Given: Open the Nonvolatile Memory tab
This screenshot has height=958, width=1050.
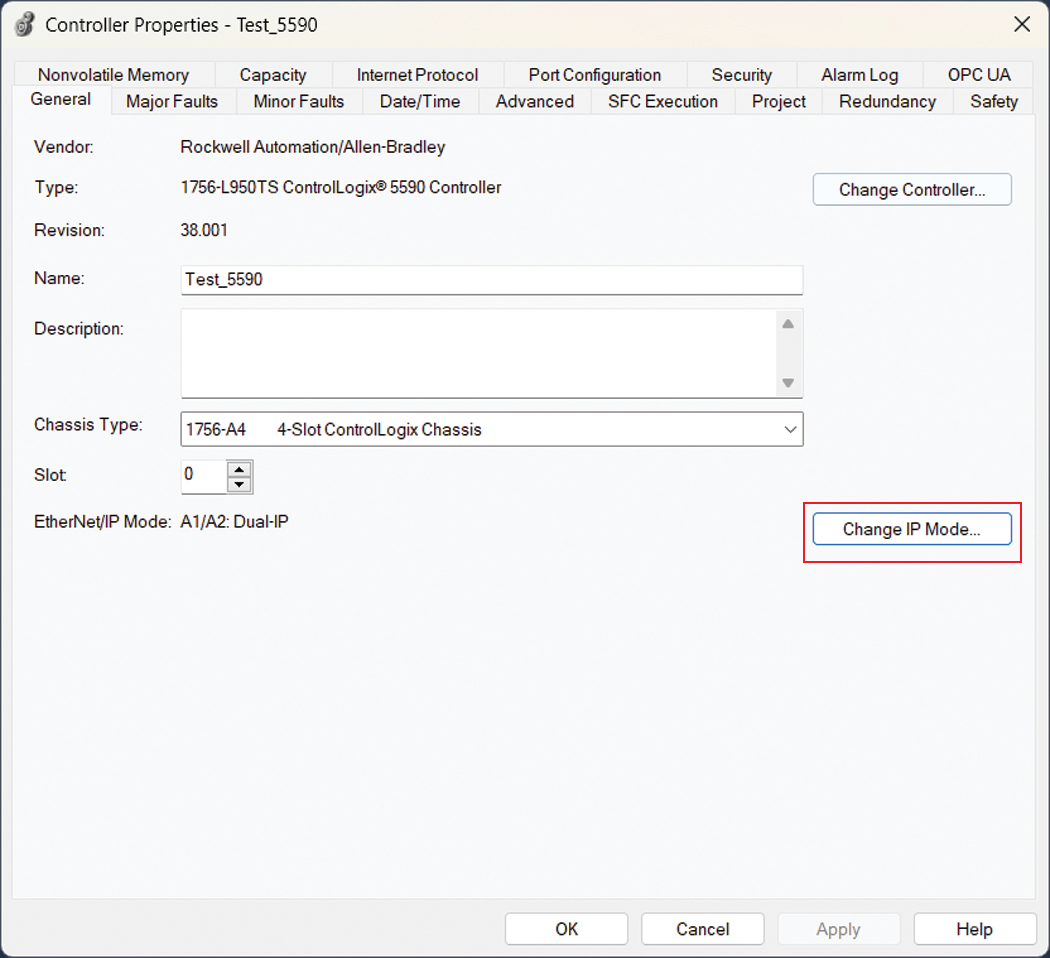Looking at the screenshot, I should 113,75.
